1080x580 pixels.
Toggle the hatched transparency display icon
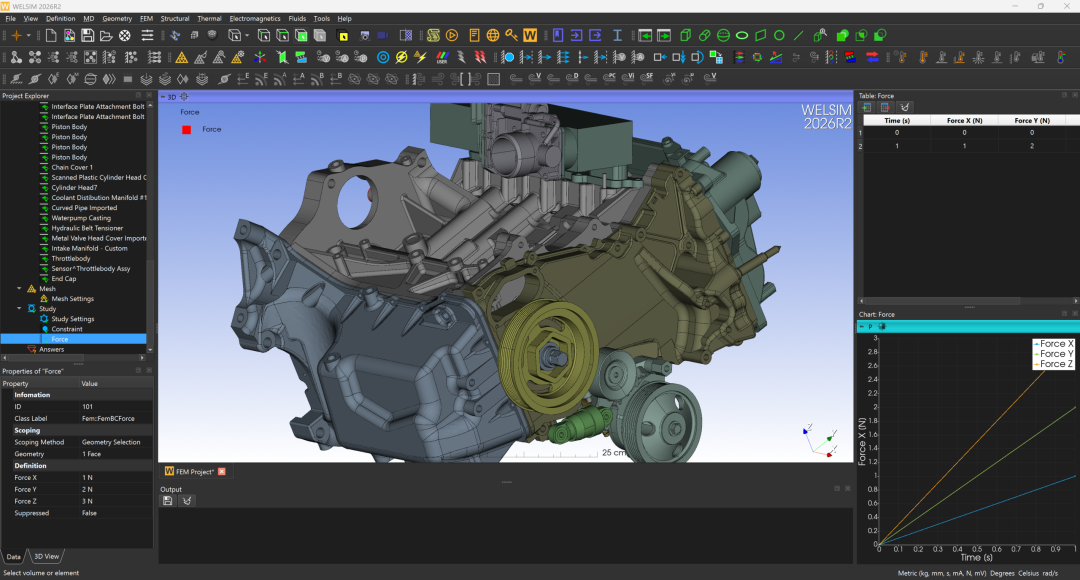coord(406,35)
